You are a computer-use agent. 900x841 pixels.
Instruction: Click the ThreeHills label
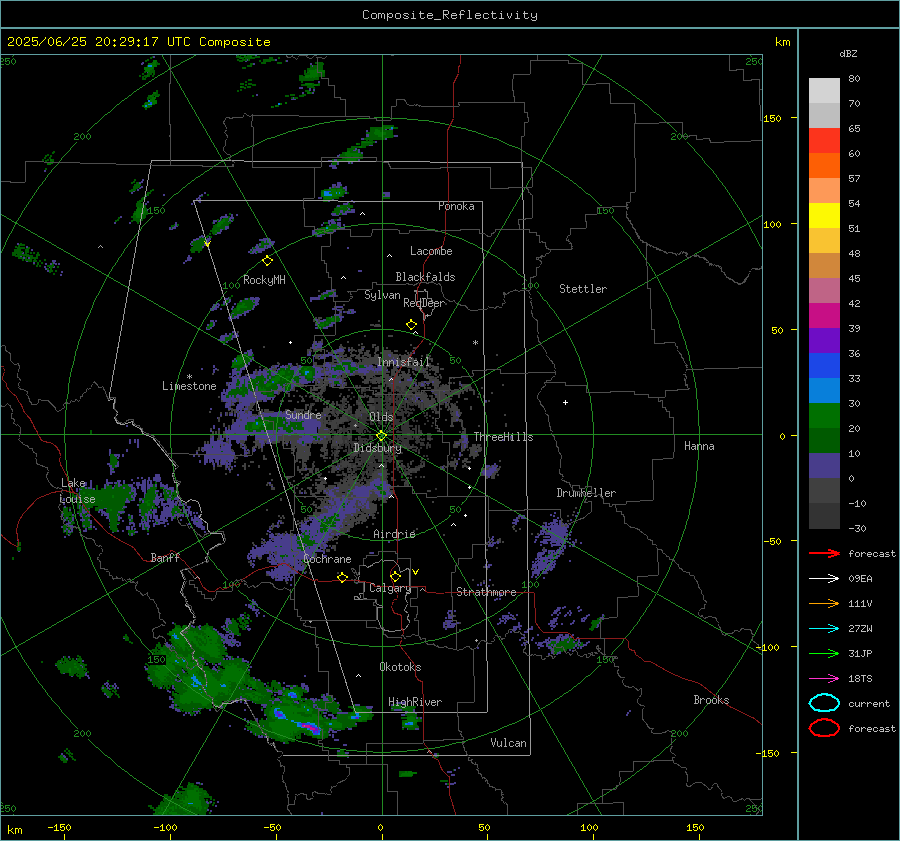503,437
